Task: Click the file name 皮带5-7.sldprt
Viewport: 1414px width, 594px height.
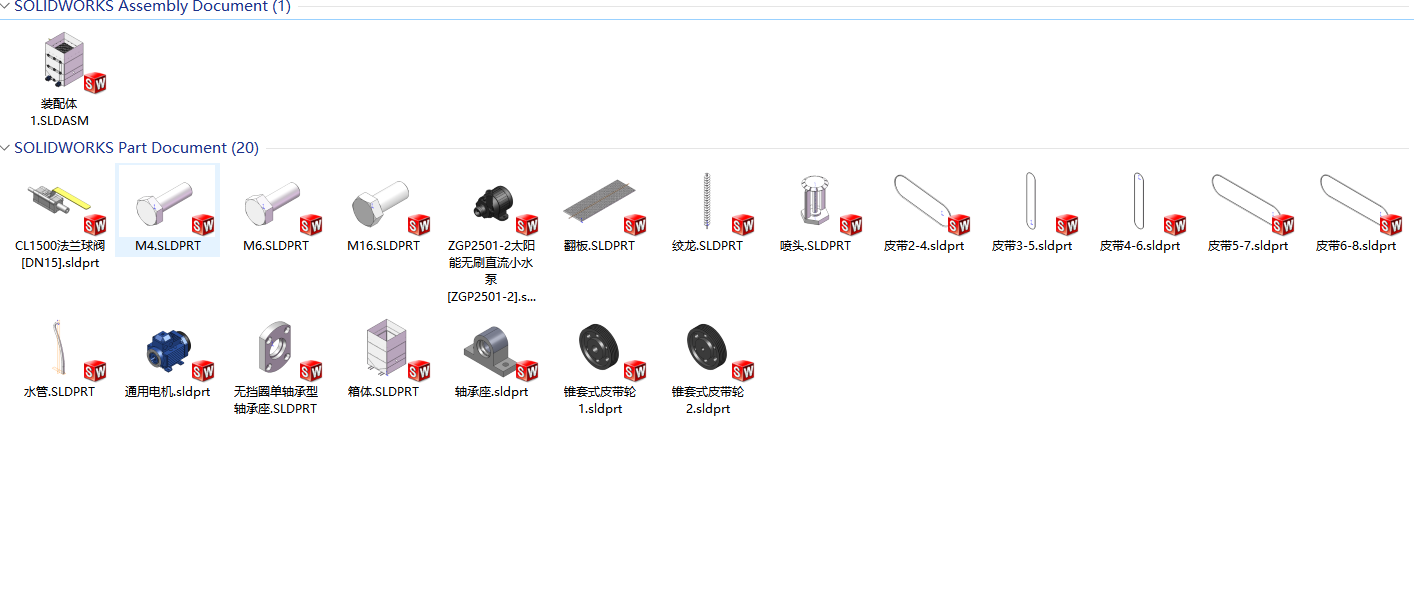Action: tap(1248, 246)
